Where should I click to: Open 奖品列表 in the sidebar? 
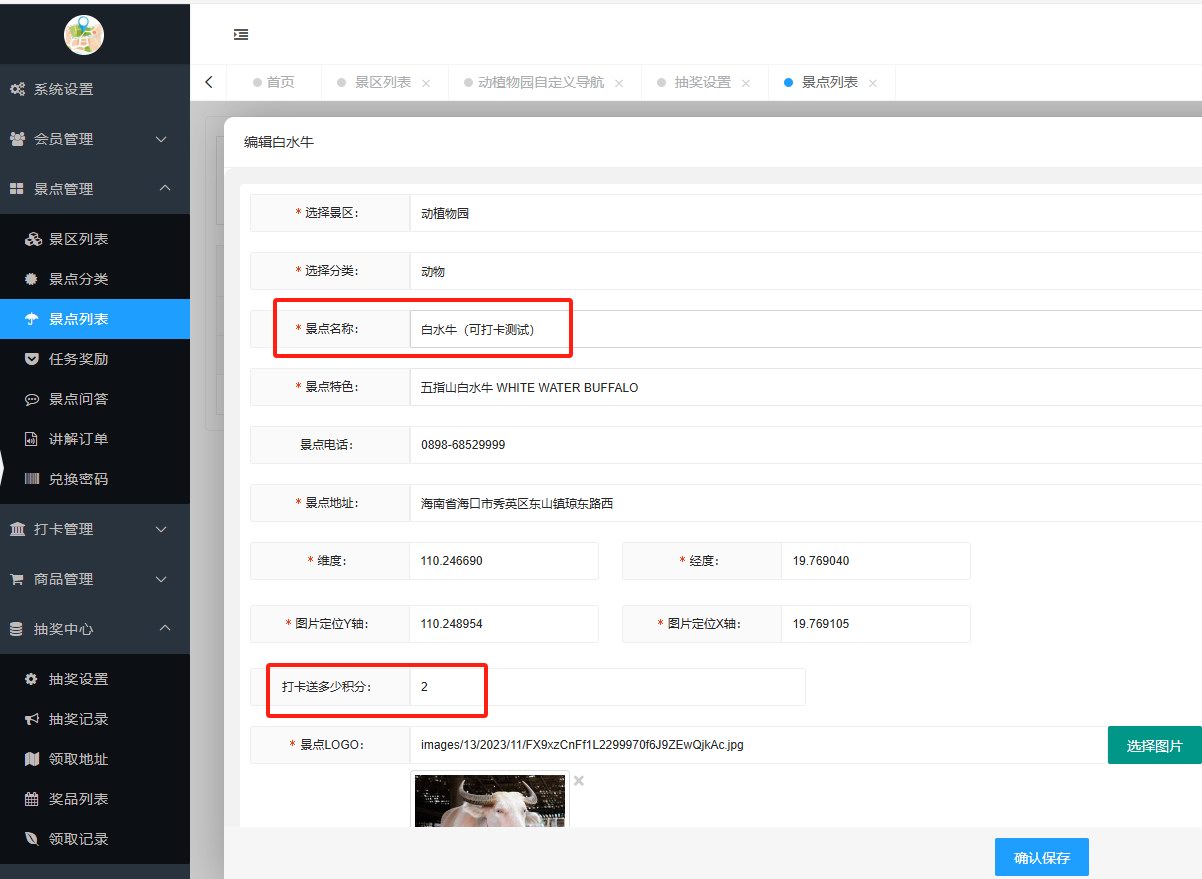[95, 799]
